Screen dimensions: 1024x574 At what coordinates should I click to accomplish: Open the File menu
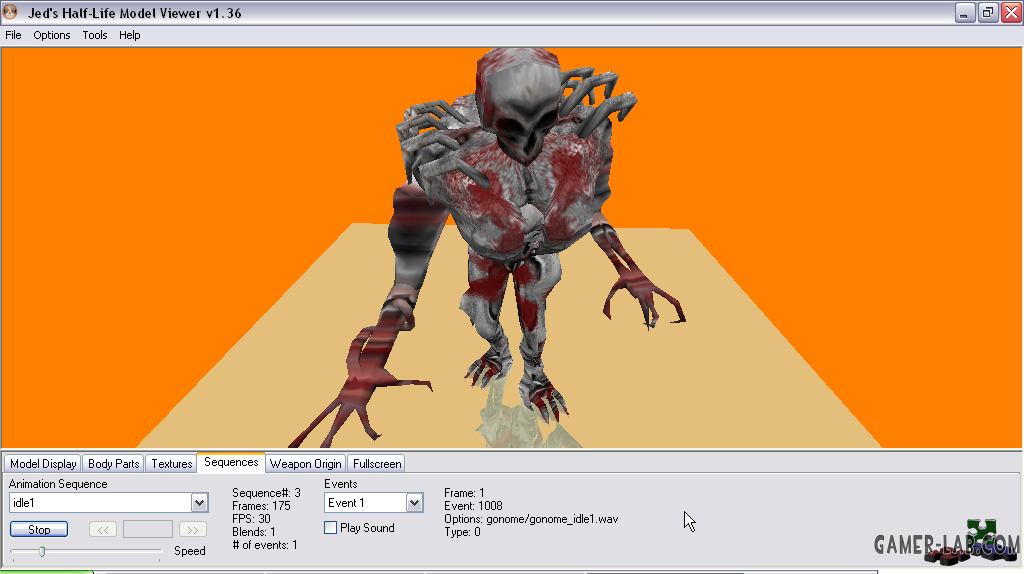click(x=13, y=35)
